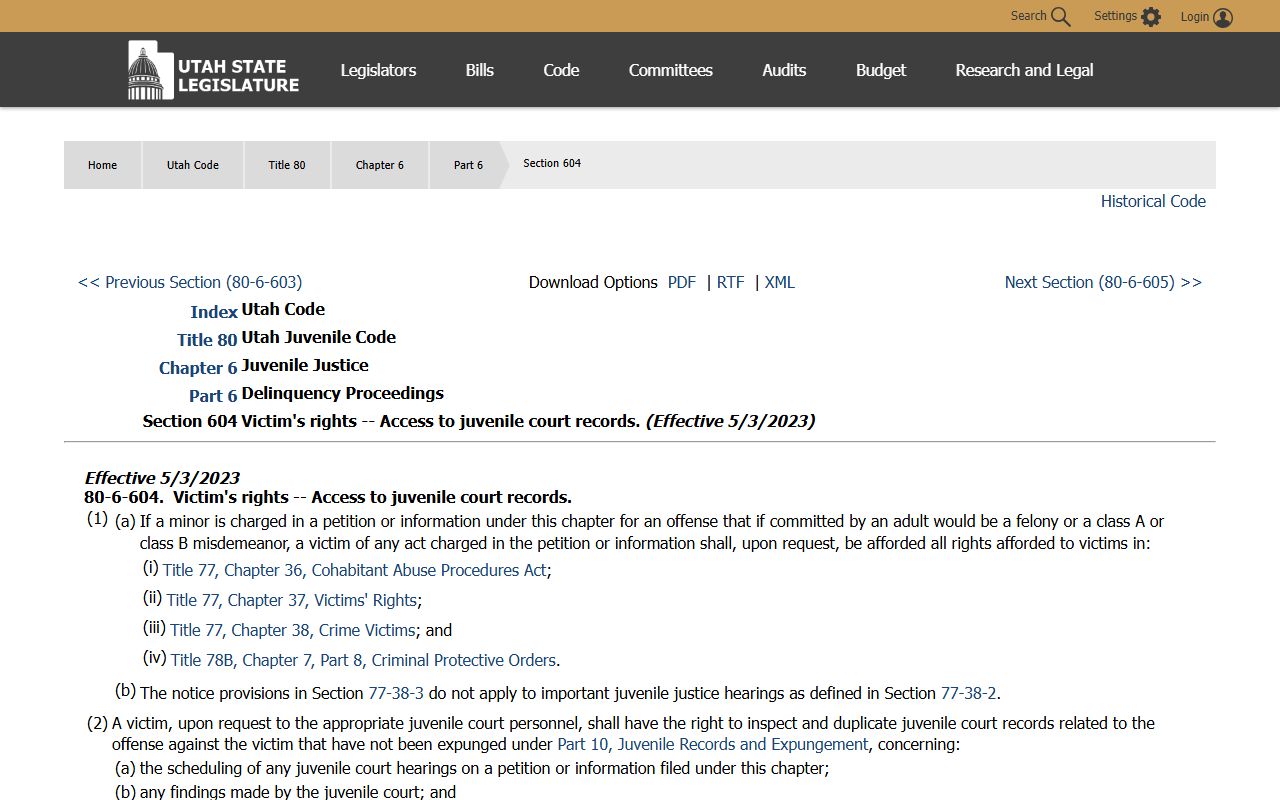The width and height of the screenshot is (1280, 800).
Task: Go to Previous Section (80-6-603)
Action: click(x=190, y=282)
